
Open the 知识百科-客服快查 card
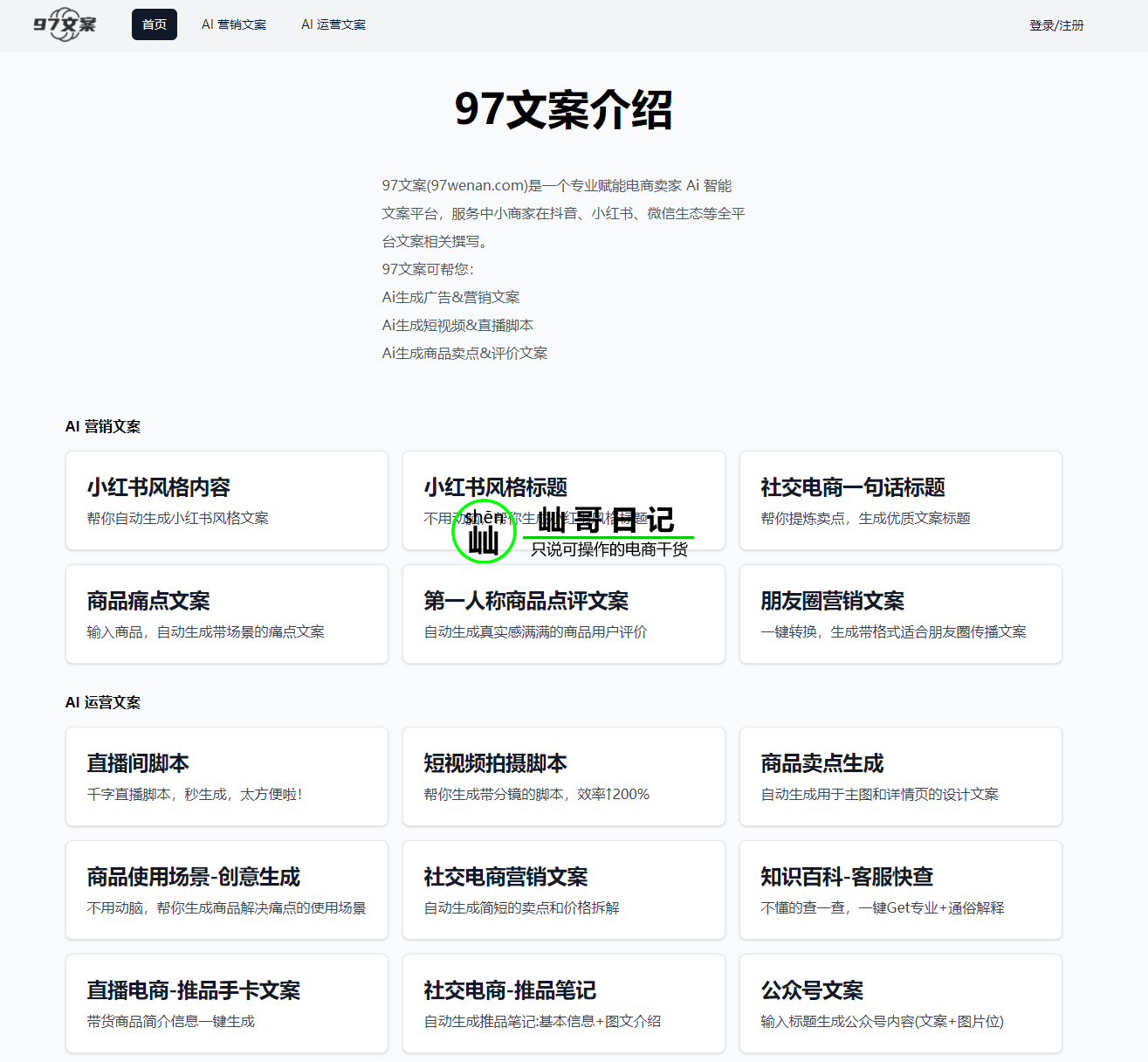tap(901, 890)
